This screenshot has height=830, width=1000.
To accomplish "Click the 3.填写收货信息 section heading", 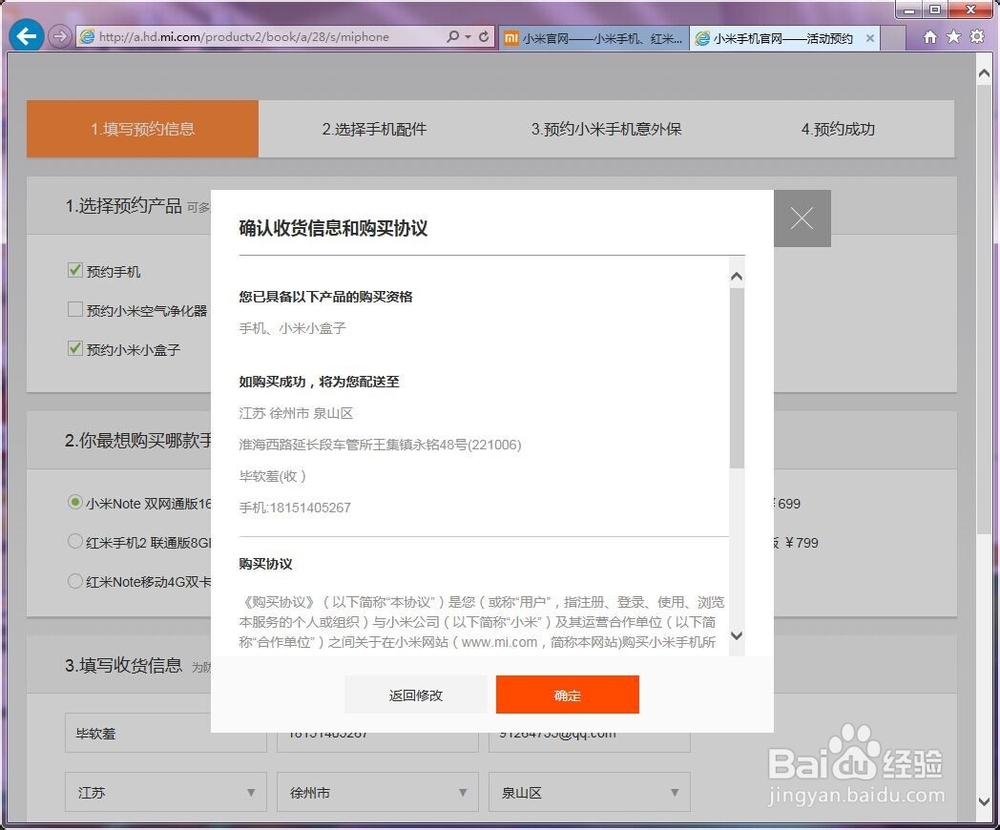I will [x=124, y=665].
